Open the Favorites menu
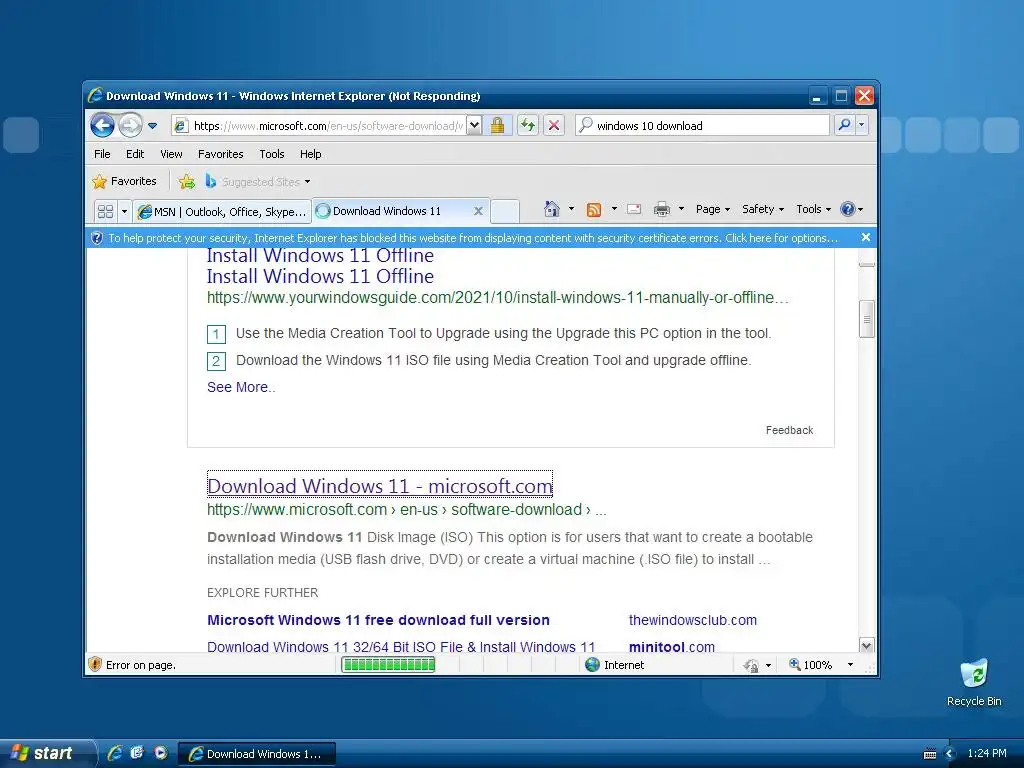The width and height of the screenshot is (1024, 768). 221,154
